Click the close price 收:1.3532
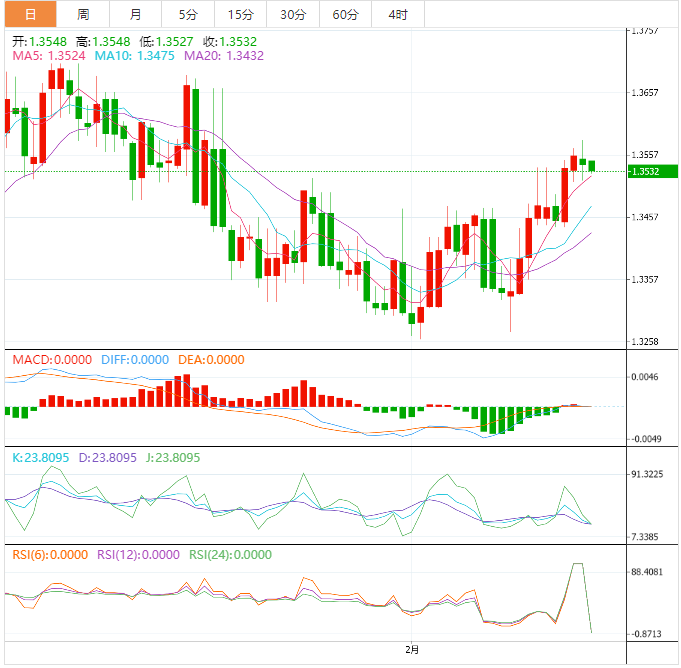681x668 pixels. [230, 42]
